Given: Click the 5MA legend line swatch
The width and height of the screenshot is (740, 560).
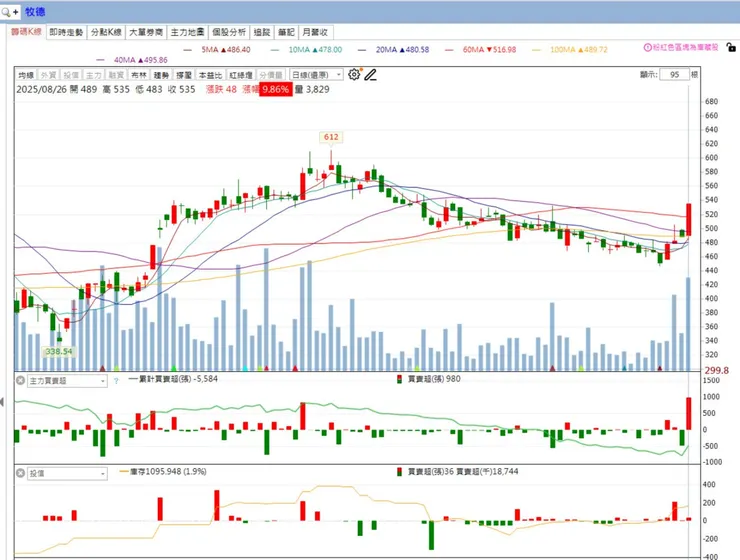Looking at the screenshot, I should coord(187,50).
